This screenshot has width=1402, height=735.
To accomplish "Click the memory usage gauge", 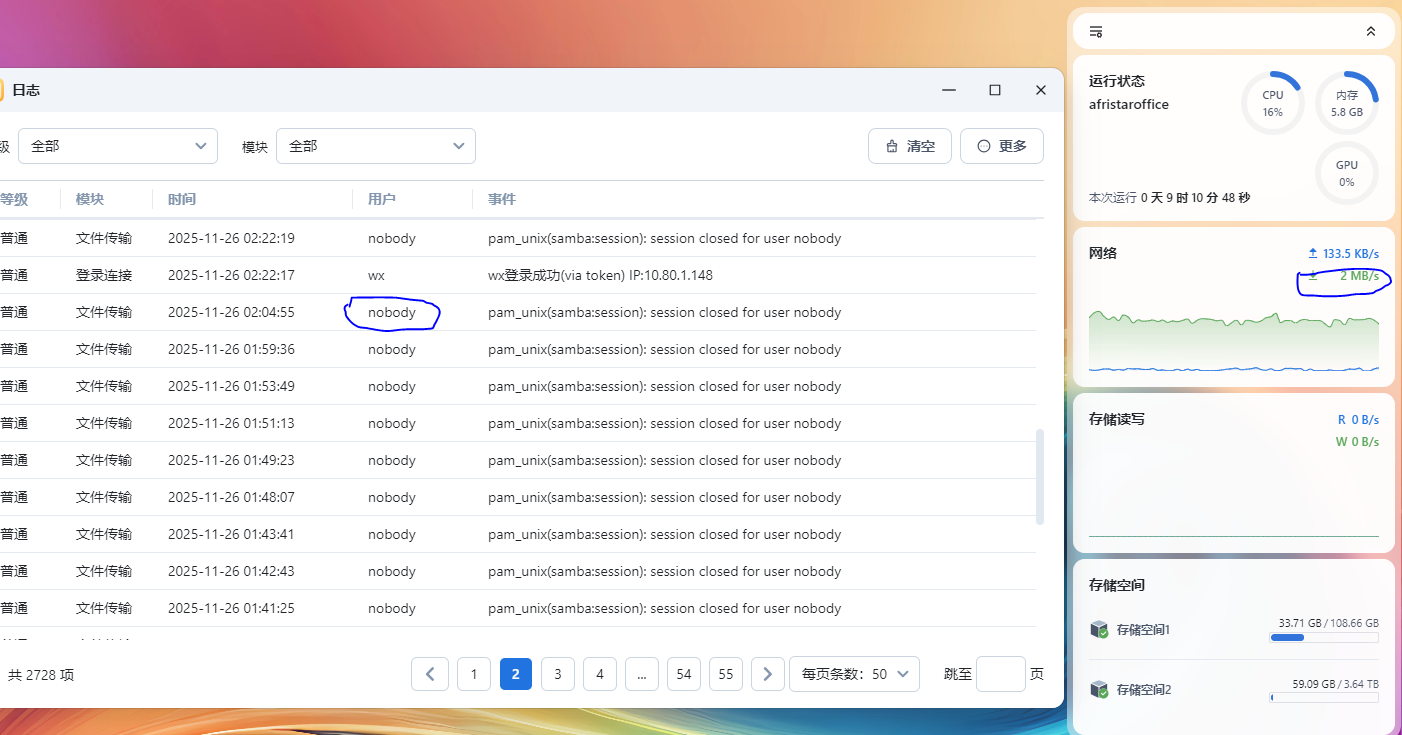I will click(x=1346, y=103).
